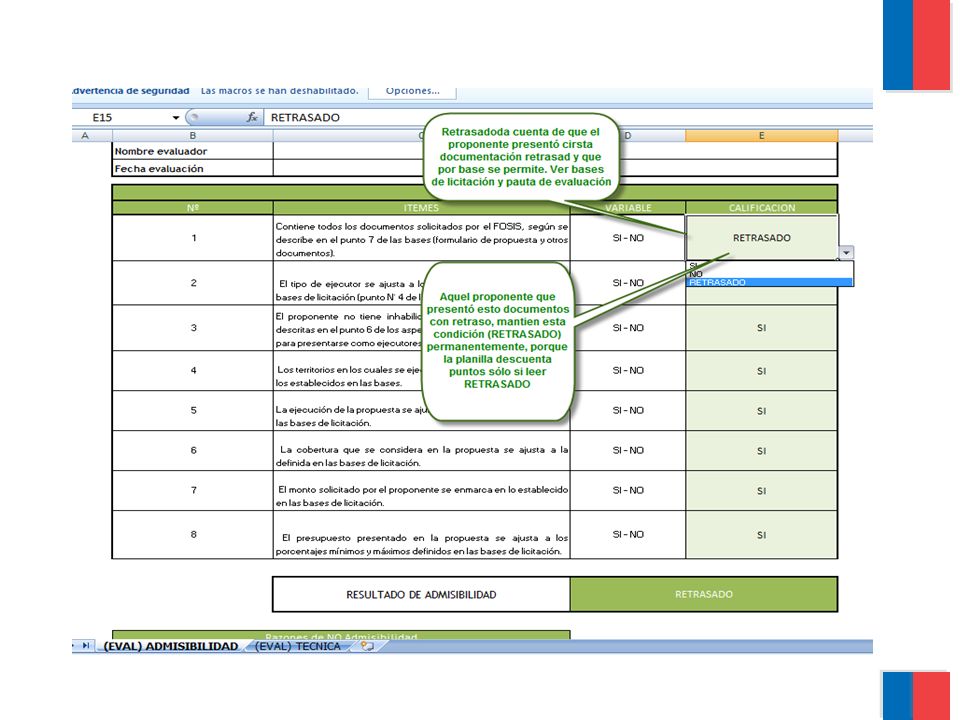Click the ITEMES header cell
This screenshot has height=720, width=960.
(x=421, y=208)
